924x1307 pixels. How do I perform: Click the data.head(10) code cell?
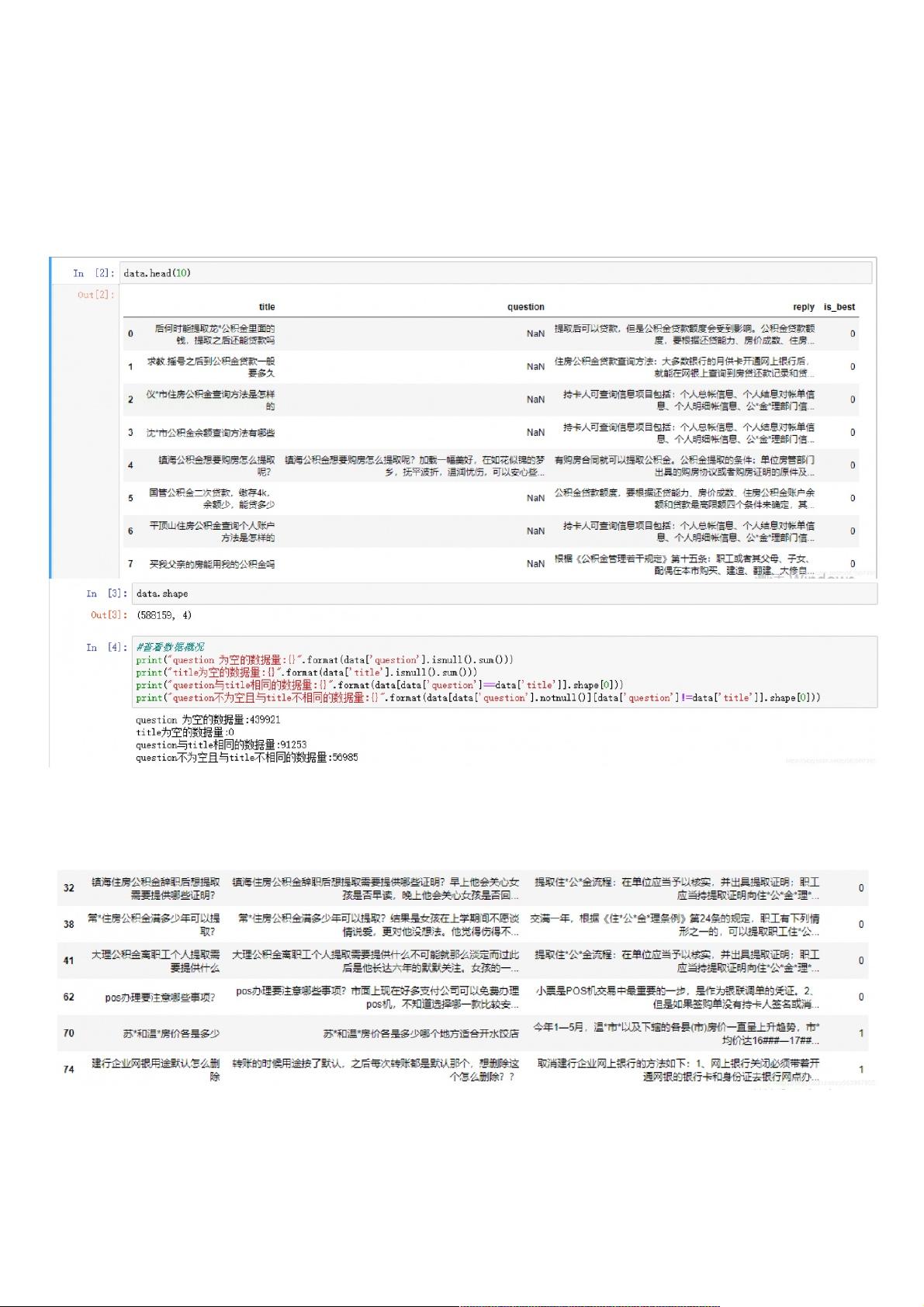coord(495,273)
